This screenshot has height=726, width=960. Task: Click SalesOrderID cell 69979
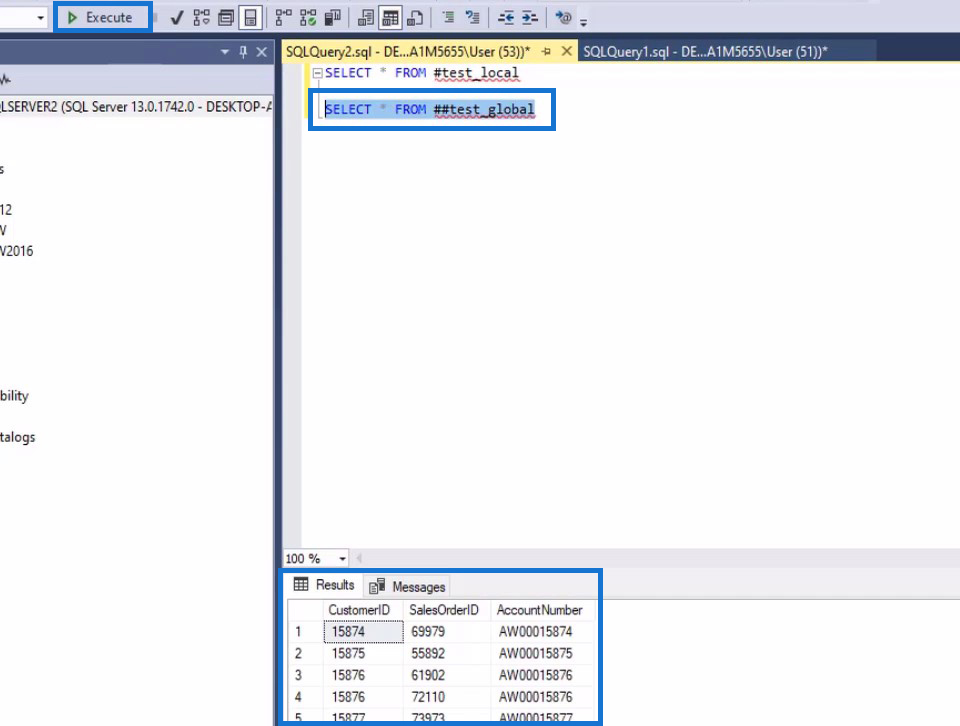tap(446, 631)
